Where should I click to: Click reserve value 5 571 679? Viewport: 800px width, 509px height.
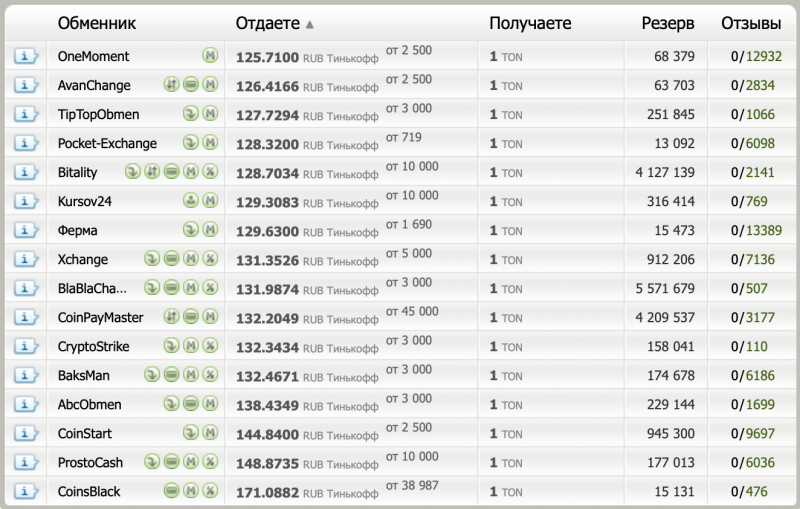click(x=665, y=289)
